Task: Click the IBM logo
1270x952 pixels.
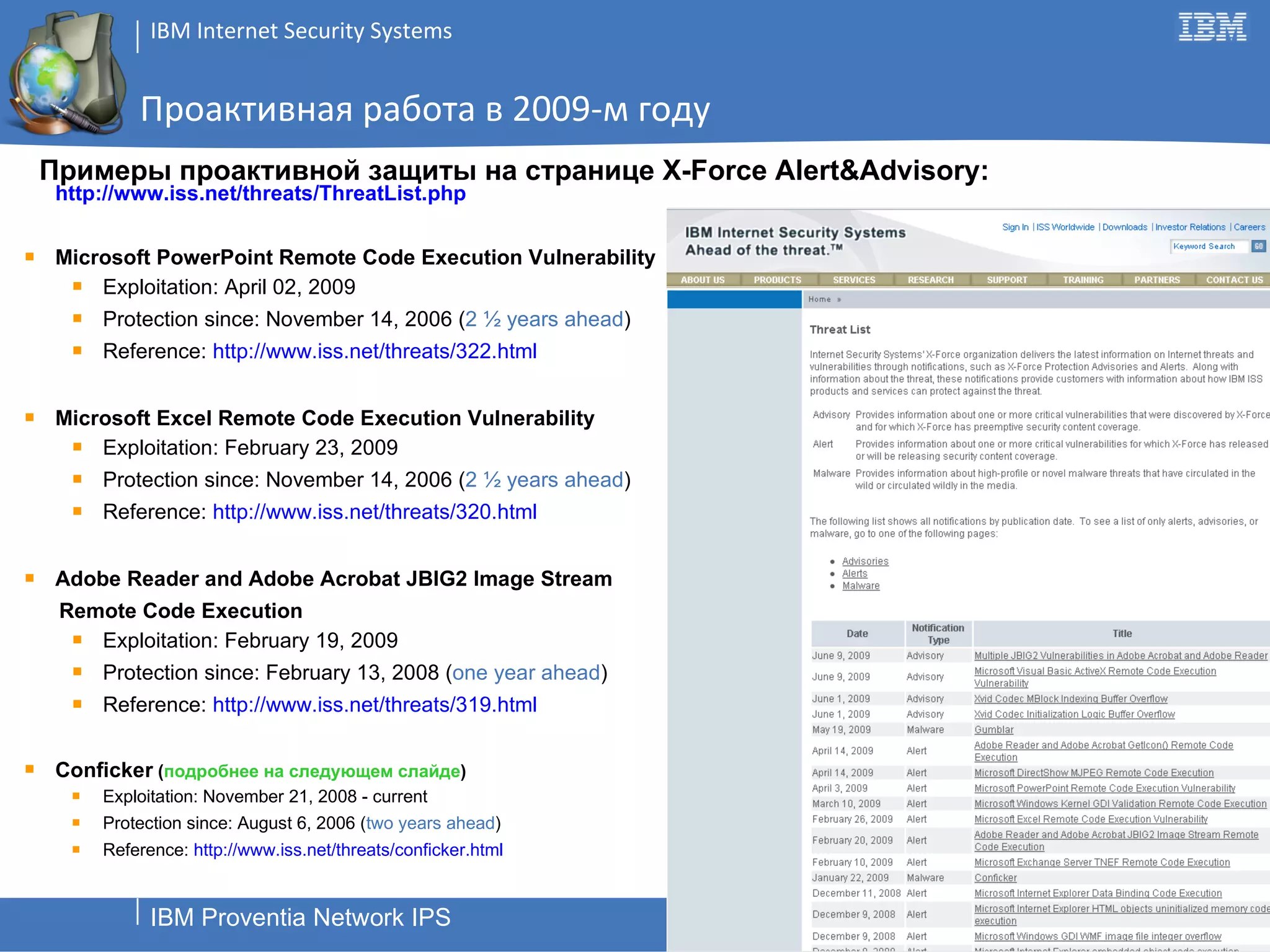Action: coord(1212,27)
